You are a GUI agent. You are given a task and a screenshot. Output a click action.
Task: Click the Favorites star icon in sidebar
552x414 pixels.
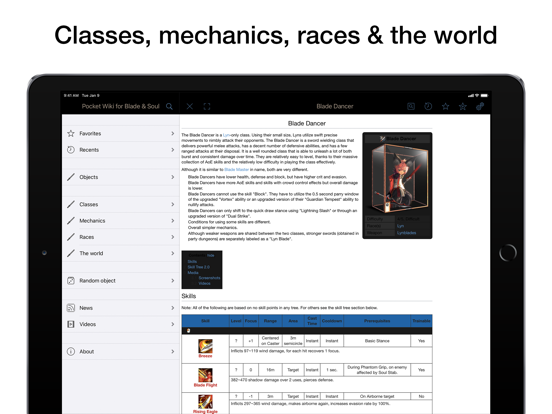71,133
